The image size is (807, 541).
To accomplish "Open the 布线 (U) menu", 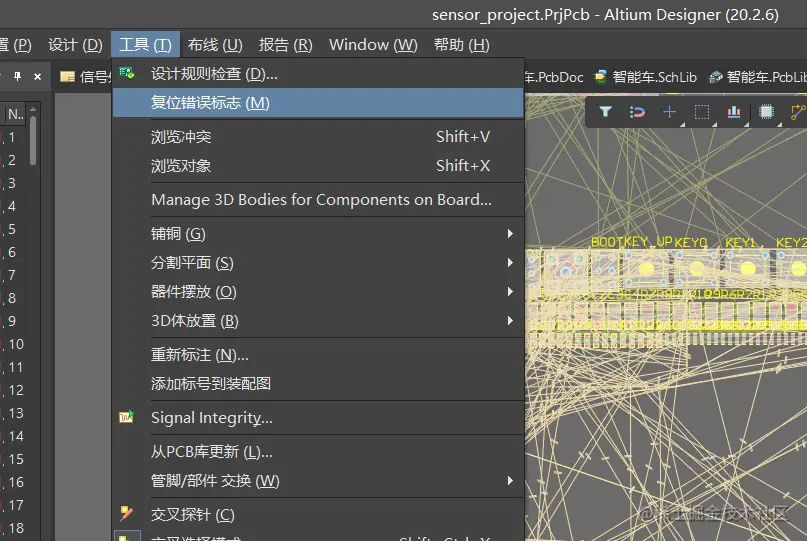I will [x=215, y=45].
